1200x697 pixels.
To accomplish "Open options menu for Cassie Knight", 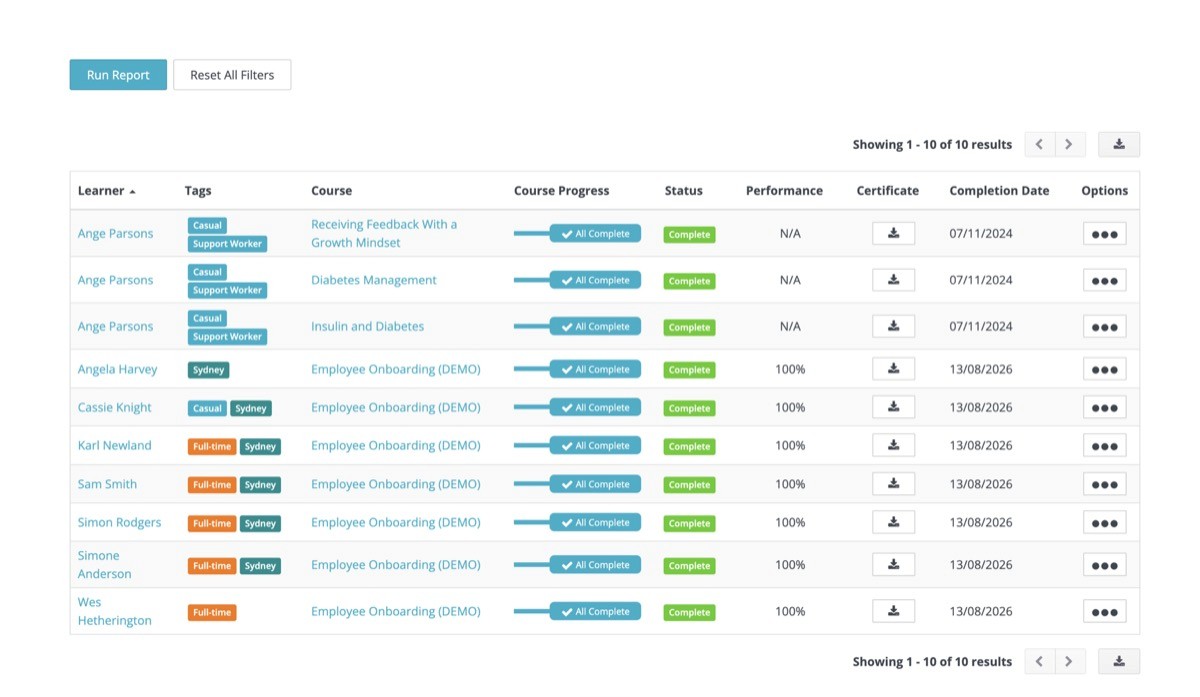I will 1104,408.
